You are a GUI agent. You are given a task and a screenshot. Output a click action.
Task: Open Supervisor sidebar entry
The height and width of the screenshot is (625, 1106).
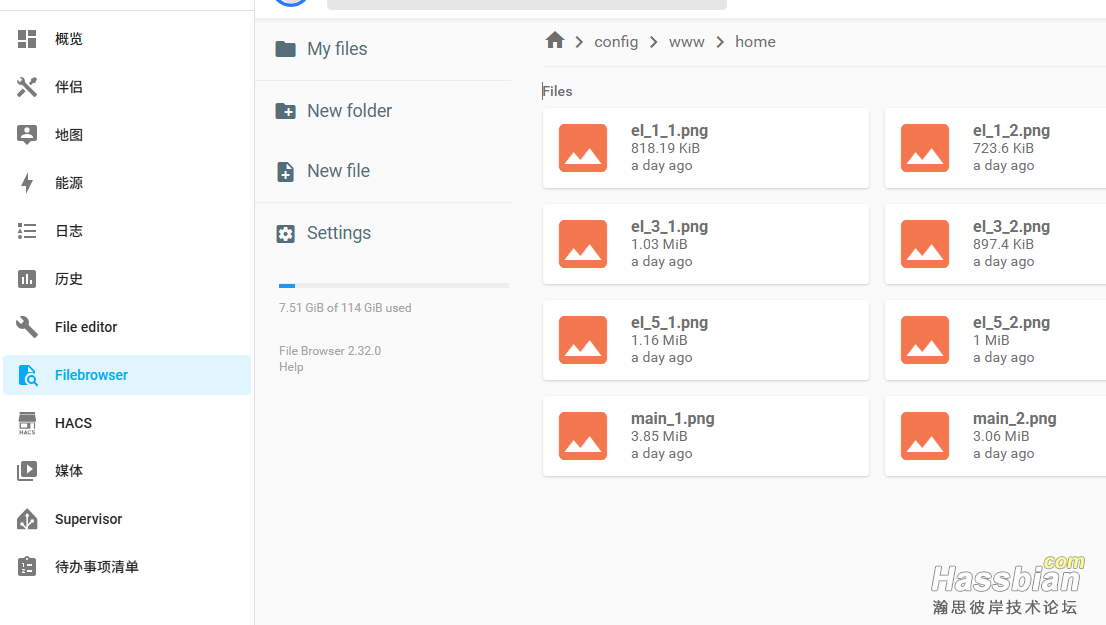[127, 518]
